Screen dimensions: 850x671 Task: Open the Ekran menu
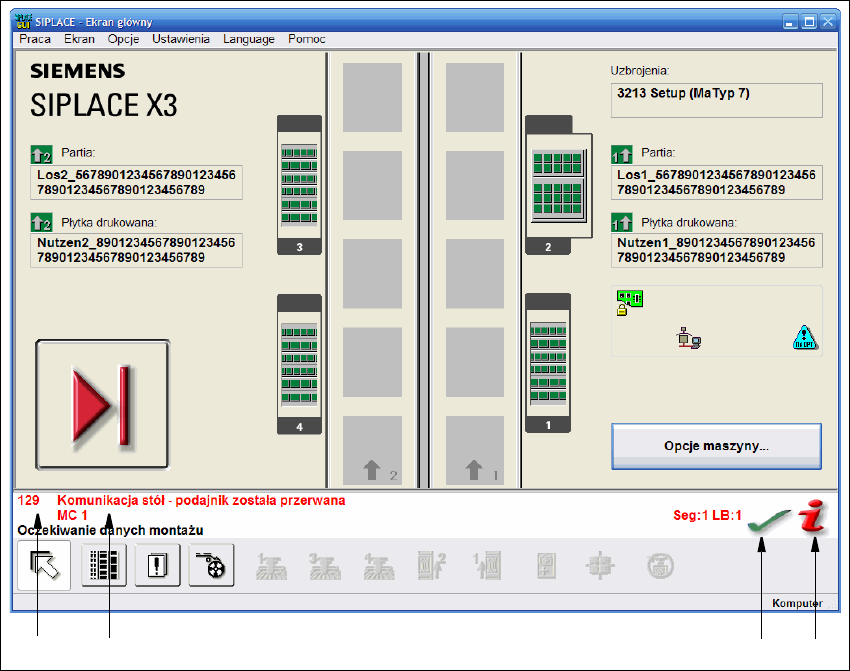coord(79,39)
